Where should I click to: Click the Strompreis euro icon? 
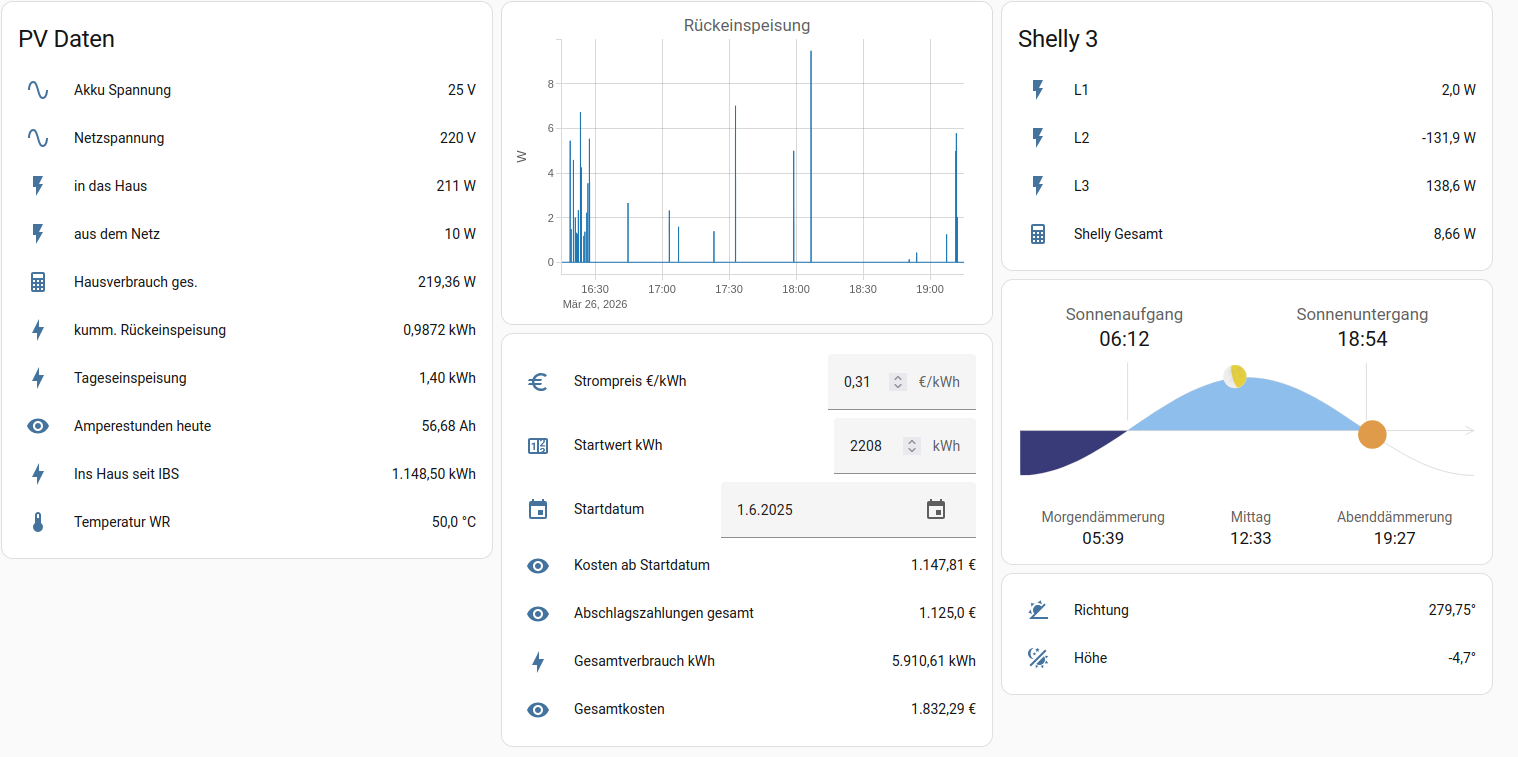pos(538,381)
